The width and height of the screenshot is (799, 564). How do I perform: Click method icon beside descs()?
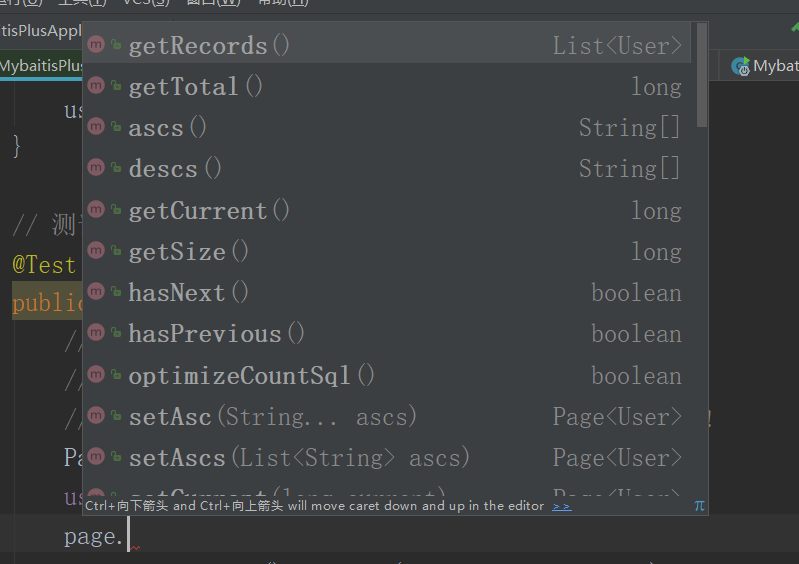tap(96, 168)
